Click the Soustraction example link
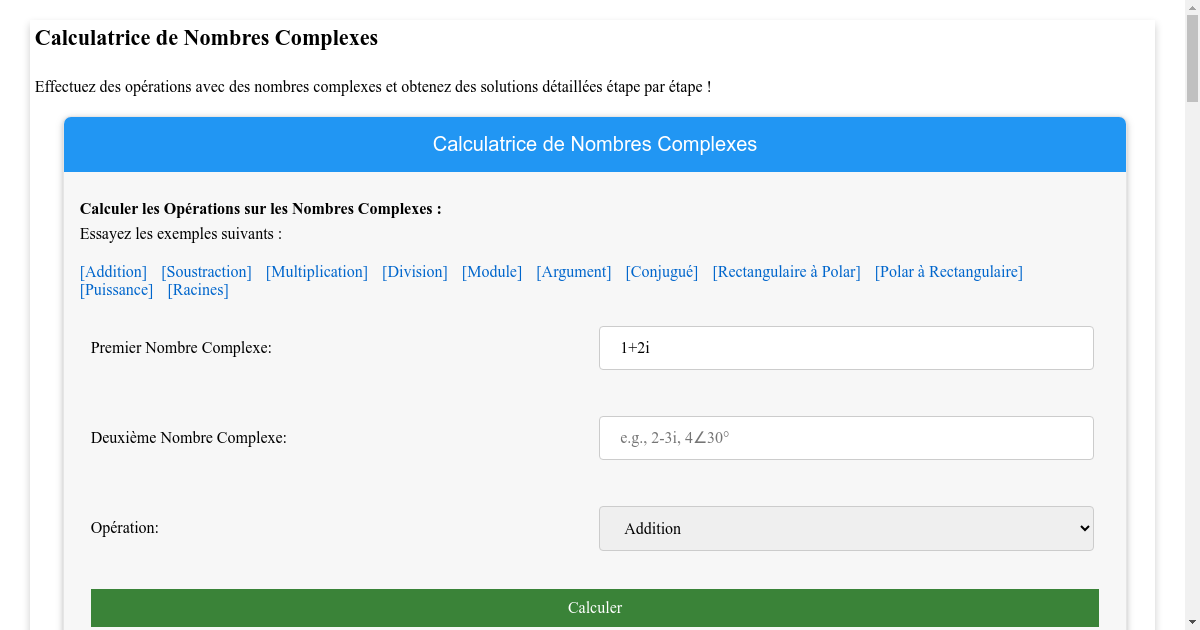Image resolution: width=1200 pixels, height=630 pixels. [x=206, y=271]
